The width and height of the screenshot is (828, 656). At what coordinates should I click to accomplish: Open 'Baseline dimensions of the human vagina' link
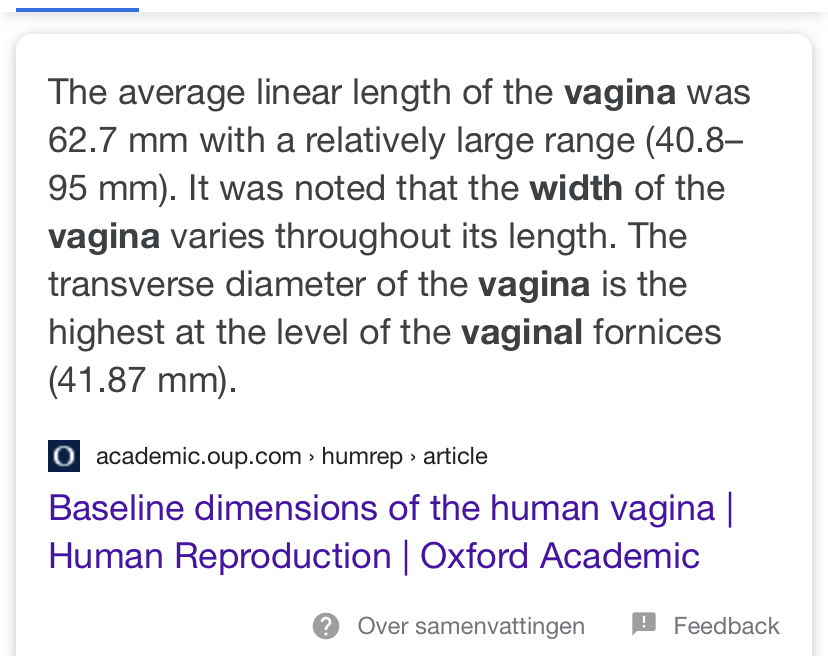point(381,508)
